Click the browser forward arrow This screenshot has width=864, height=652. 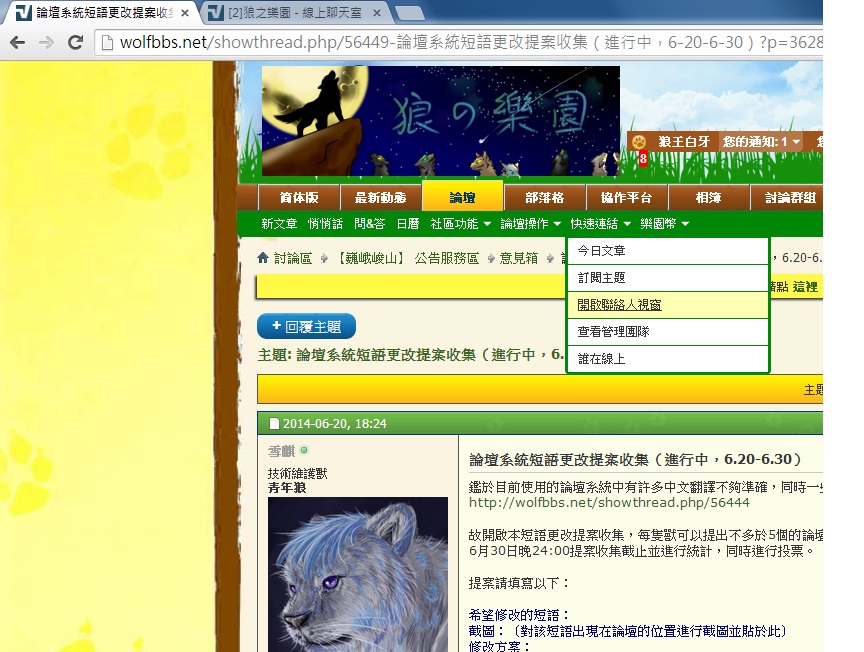pos(46,42)
